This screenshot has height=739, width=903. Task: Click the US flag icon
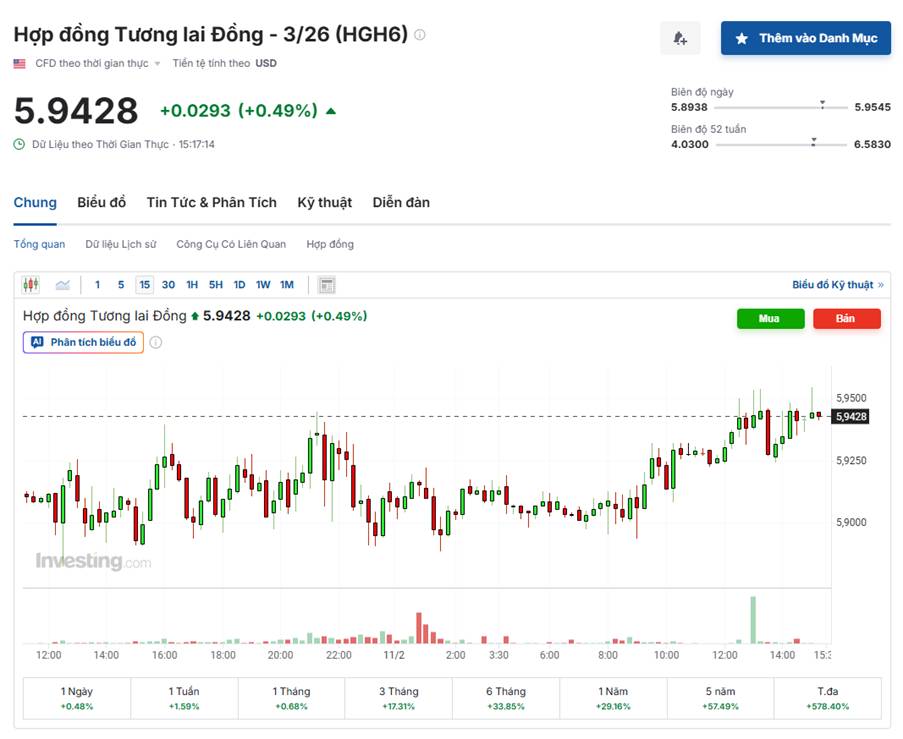click(20, 63)
